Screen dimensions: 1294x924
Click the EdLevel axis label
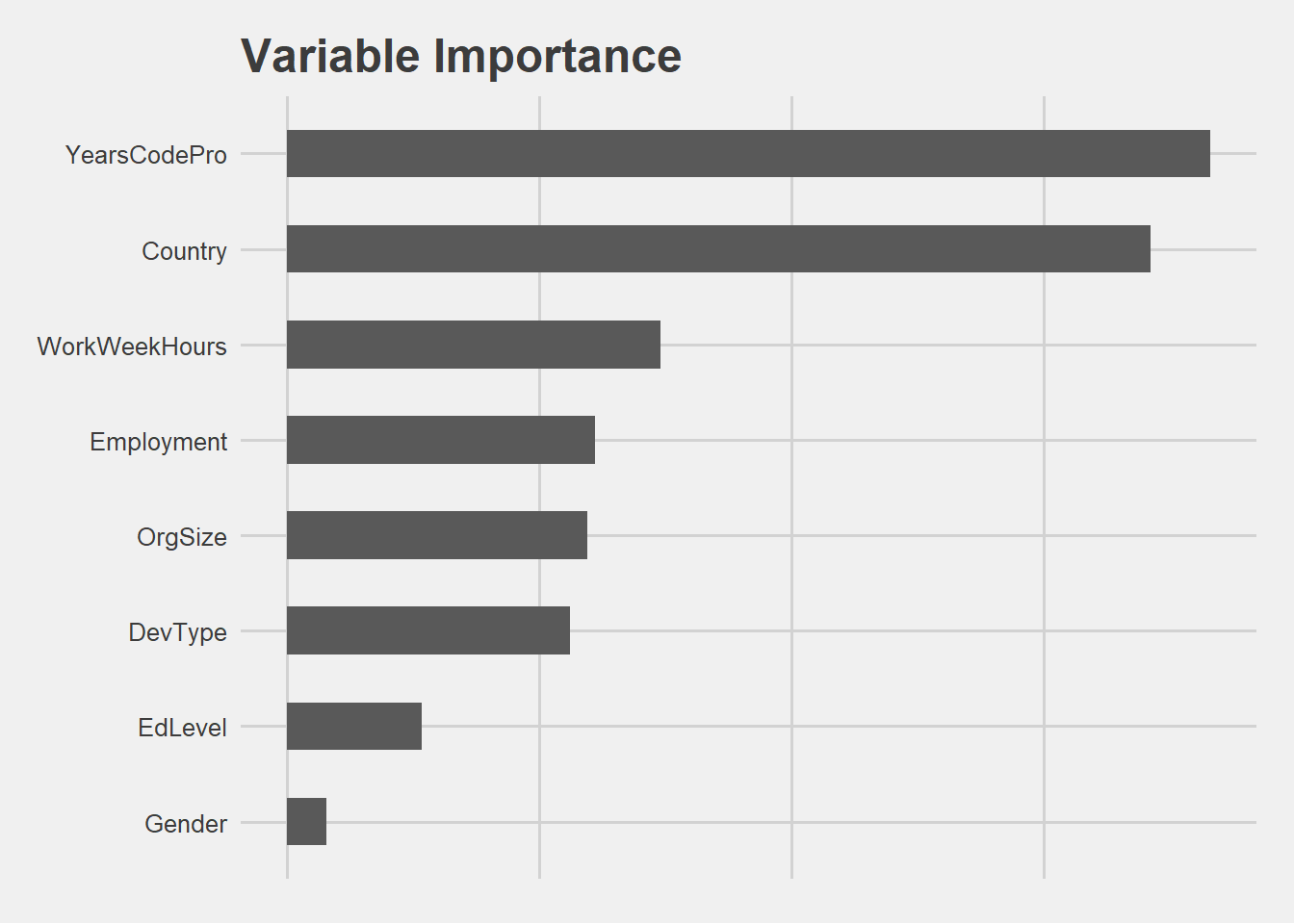[182, 728]
